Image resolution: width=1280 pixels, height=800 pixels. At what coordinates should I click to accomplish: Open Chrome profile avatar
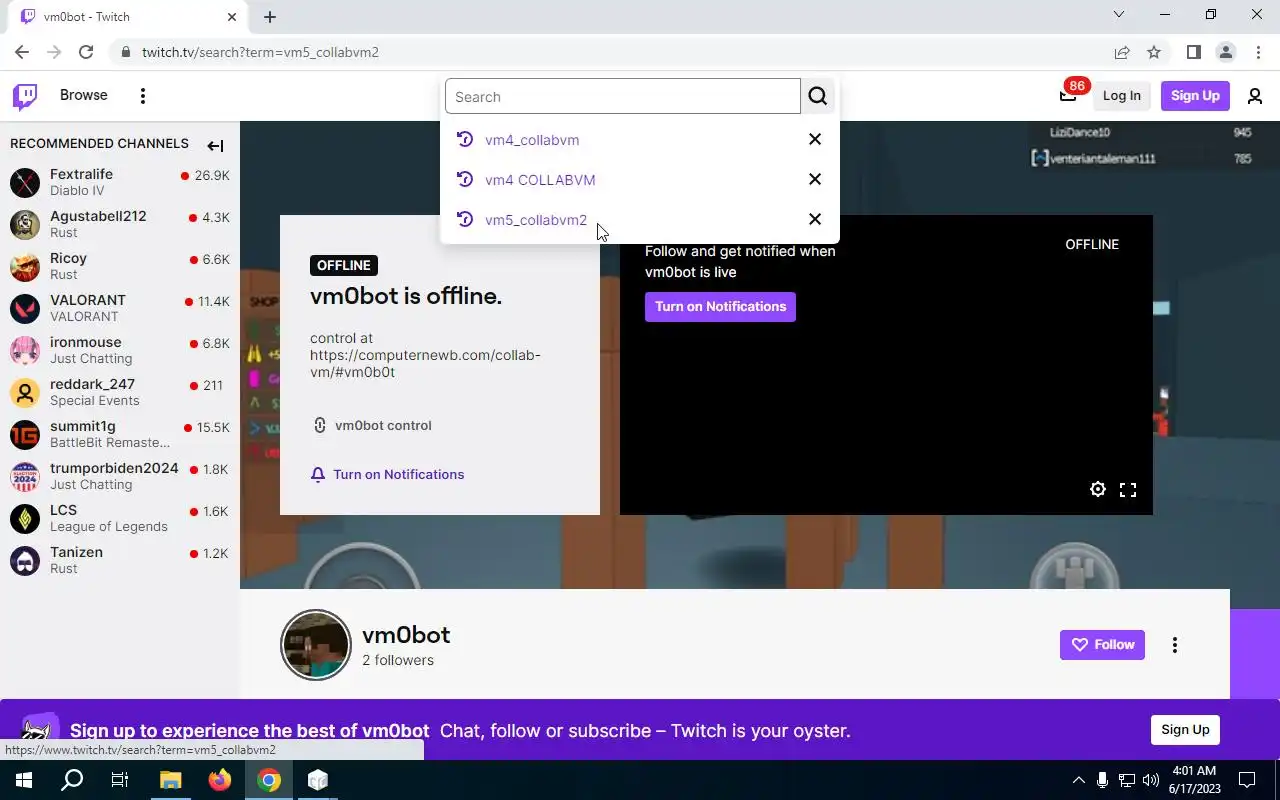click(x=1225, y=52)
